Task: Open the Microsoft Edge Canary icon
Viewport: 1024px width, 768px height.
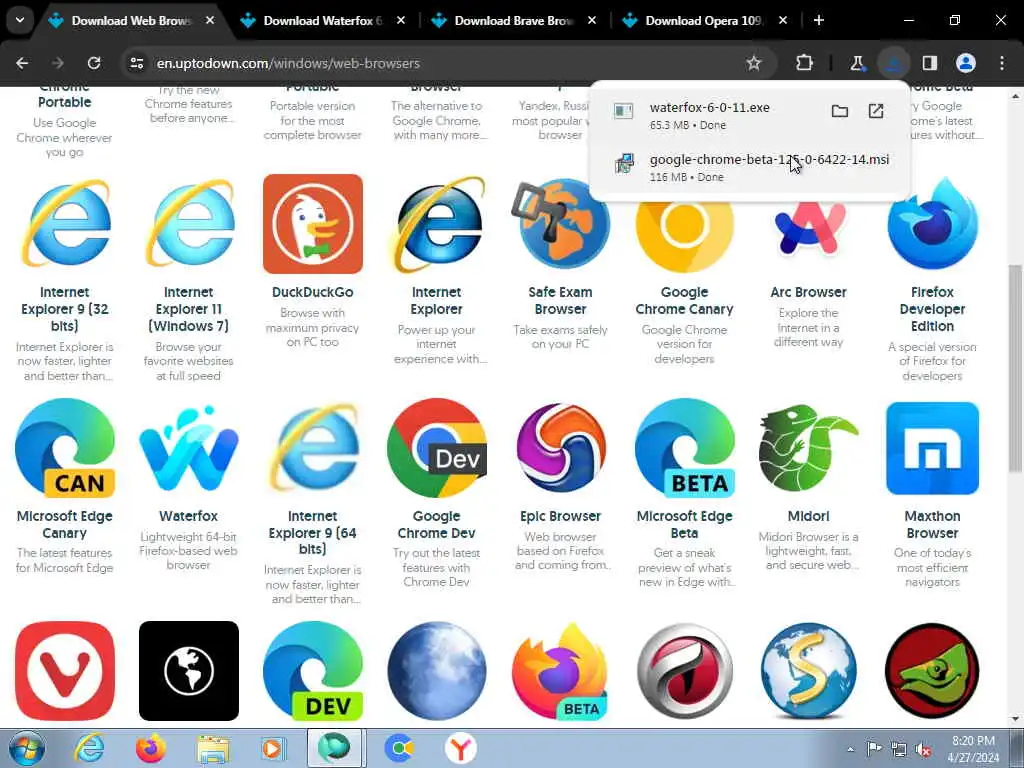Action: tap(65, 448)
